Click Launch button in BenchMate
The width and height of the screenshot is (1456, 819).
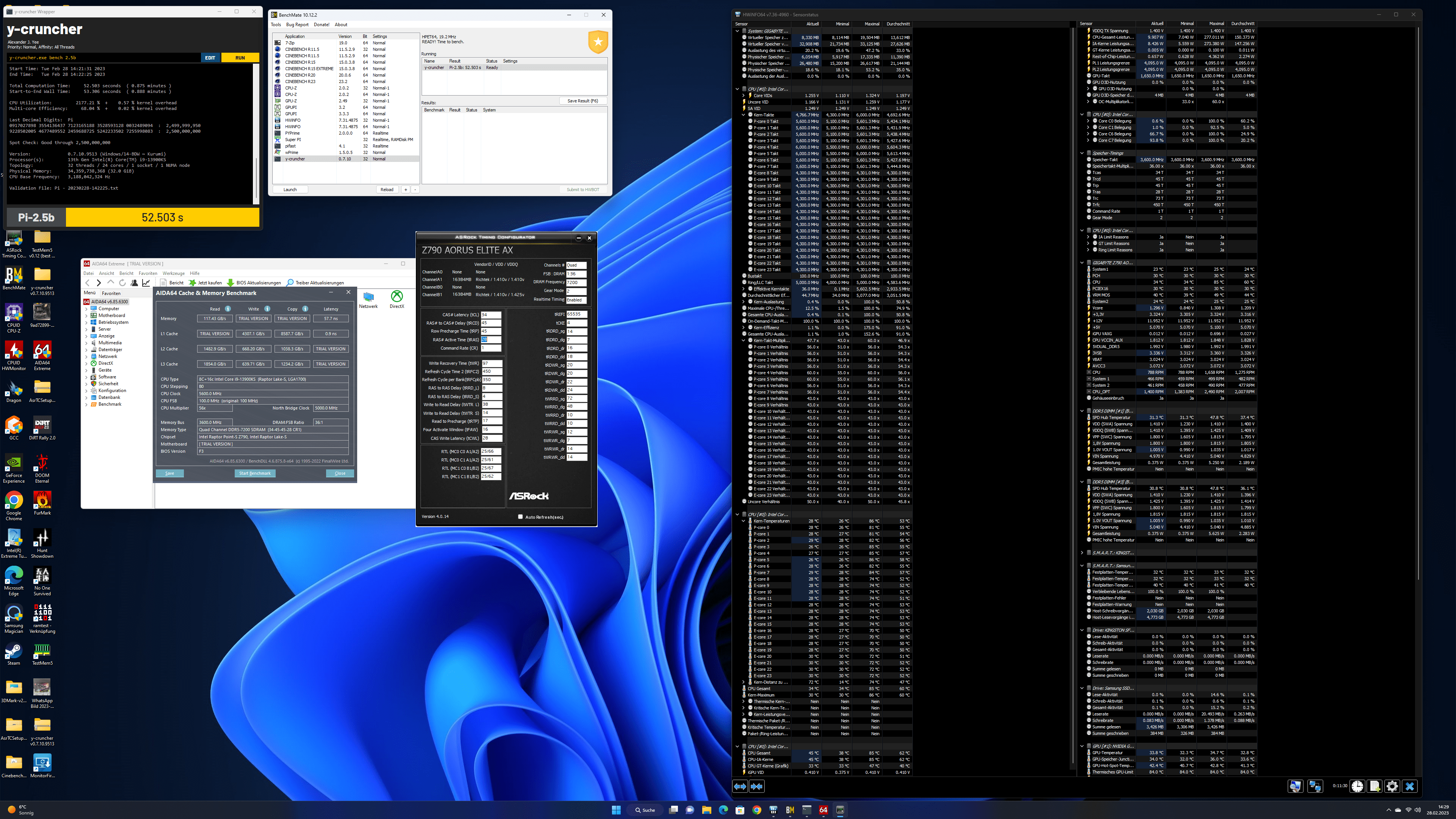(290, 189)
